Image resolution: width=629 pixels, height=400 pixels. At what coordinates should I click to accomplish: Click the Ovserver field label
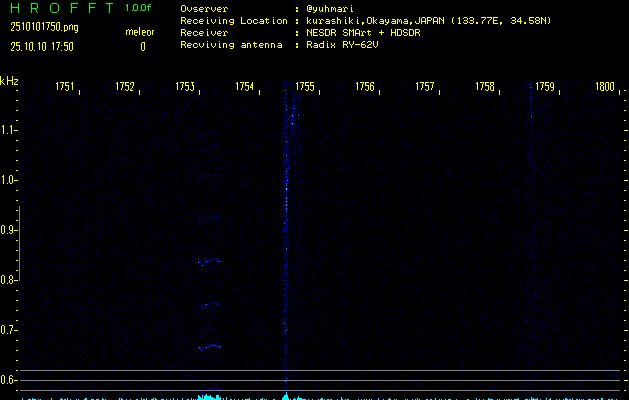tap(204, 8)
